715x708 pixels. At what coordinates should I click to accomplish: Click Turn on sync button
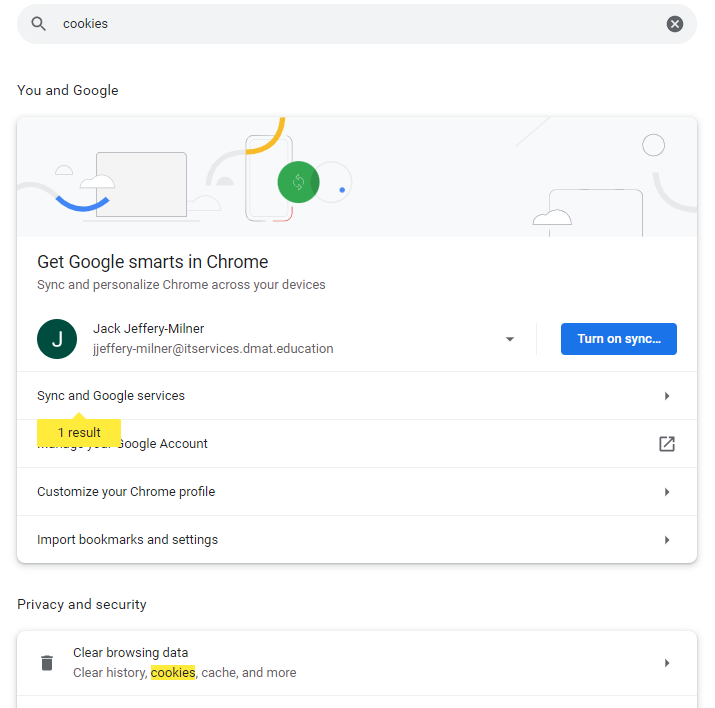pyautogui.click(x=618, y=339)
